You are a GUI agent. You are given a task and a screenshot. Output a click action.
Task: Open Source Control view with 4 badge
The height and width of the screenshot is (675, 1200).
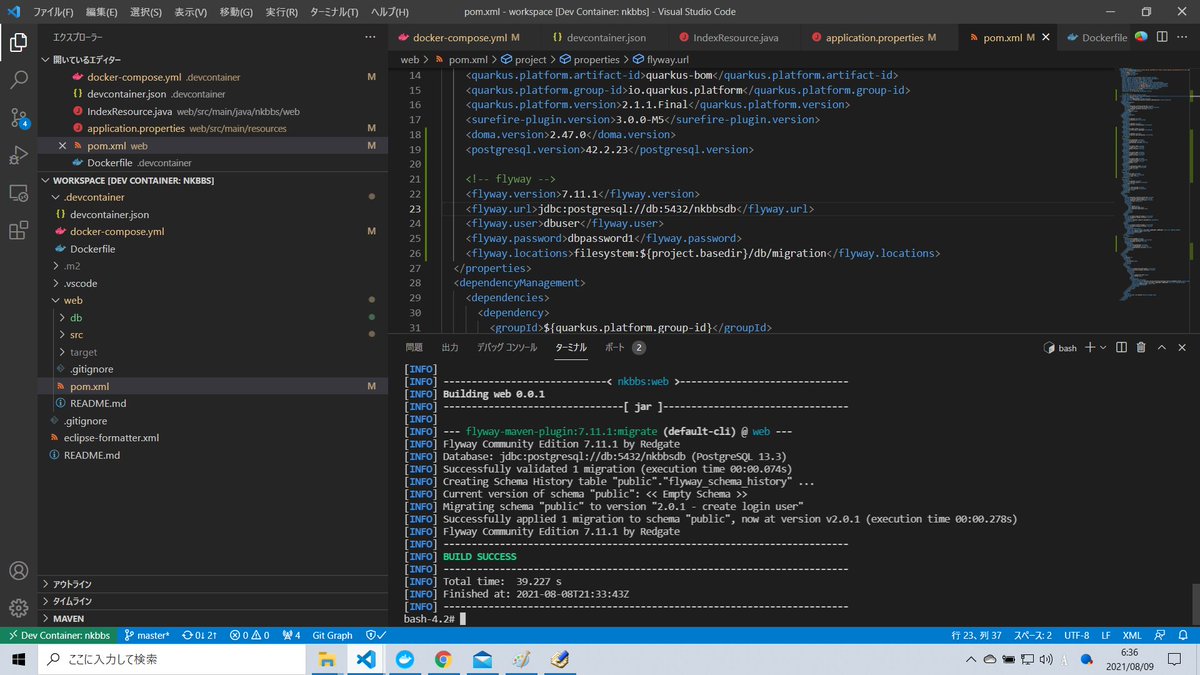tap(18, 118)
